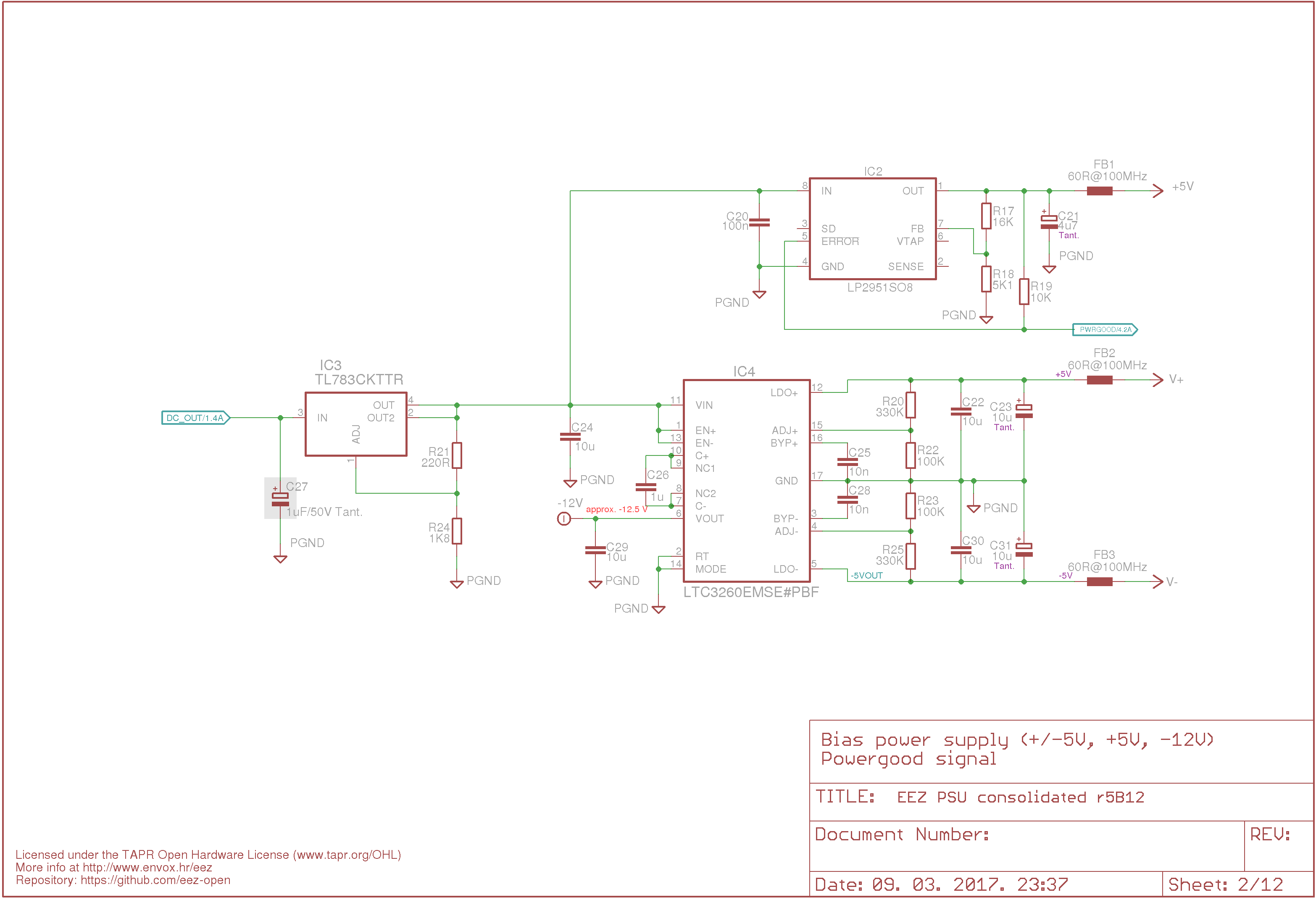Select resistor R21 220R symbol
Viewport: 1316px width, 900px height.
point(456,455)
